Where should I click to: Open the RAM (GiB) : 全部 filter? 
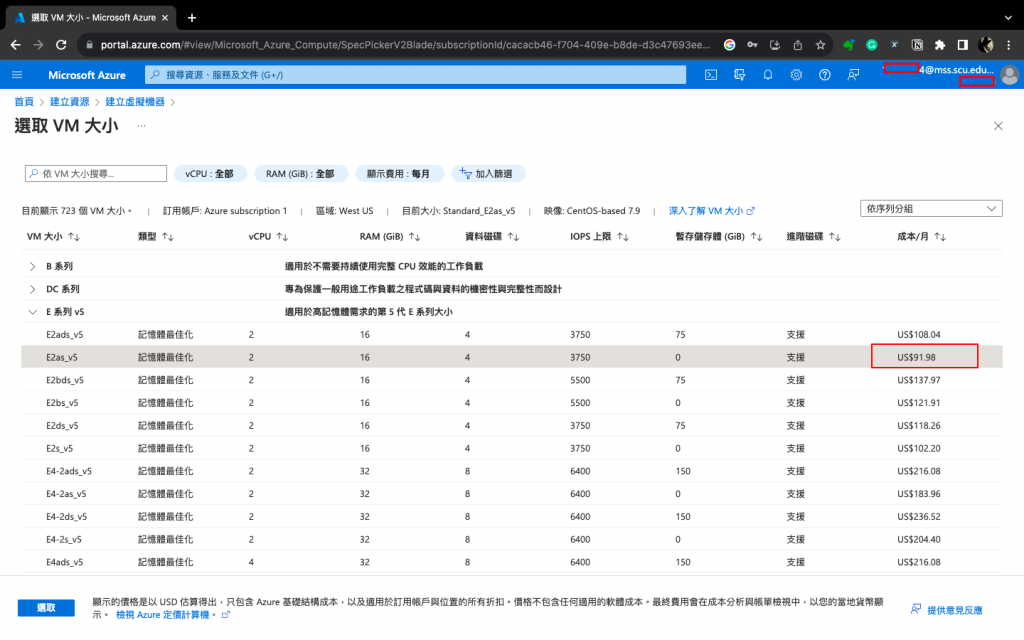300,174
